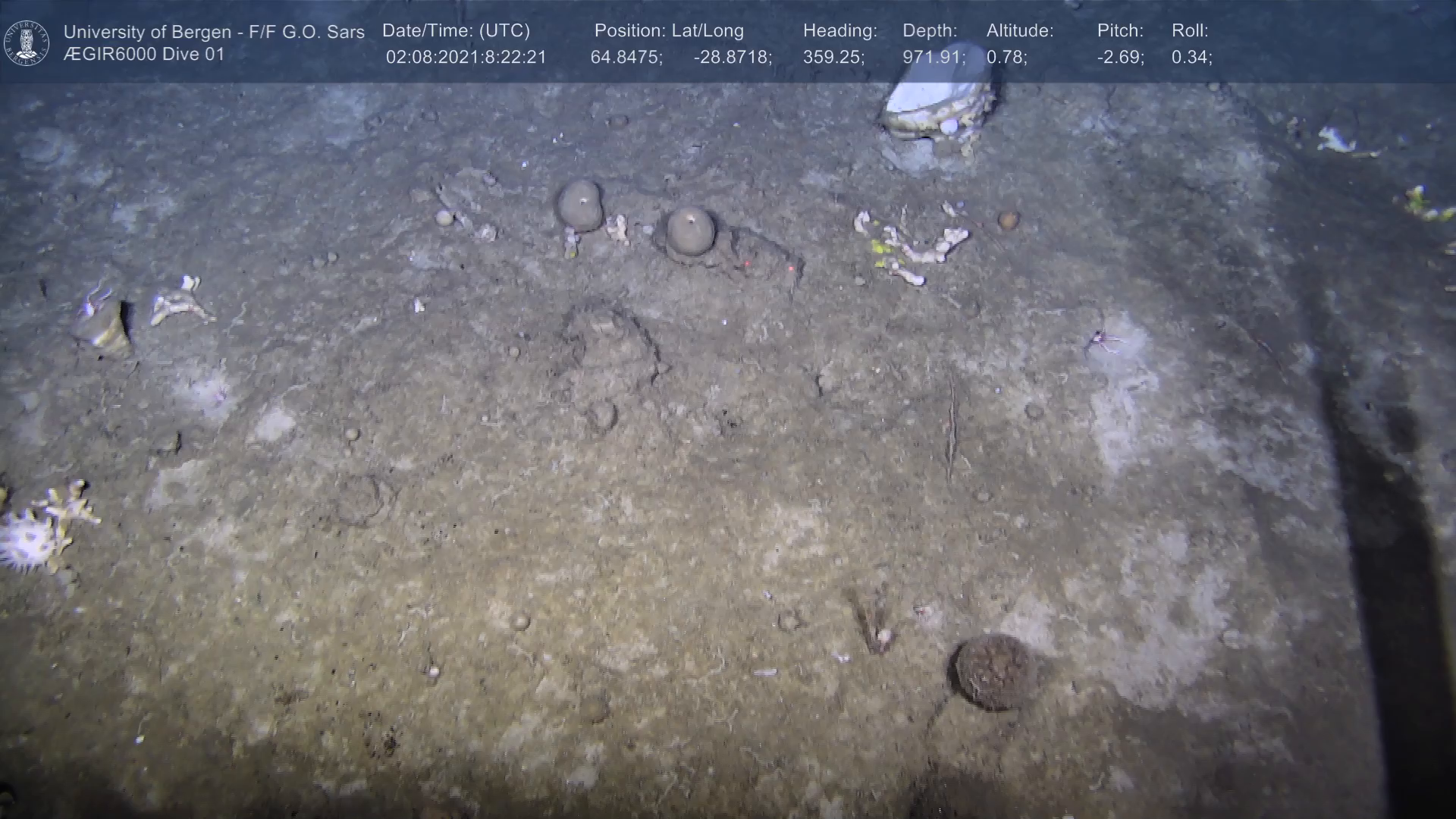Screen dimensions: 1456x819
Task: Select the Position Lat/Long label
Action: [x=669, y=31]
